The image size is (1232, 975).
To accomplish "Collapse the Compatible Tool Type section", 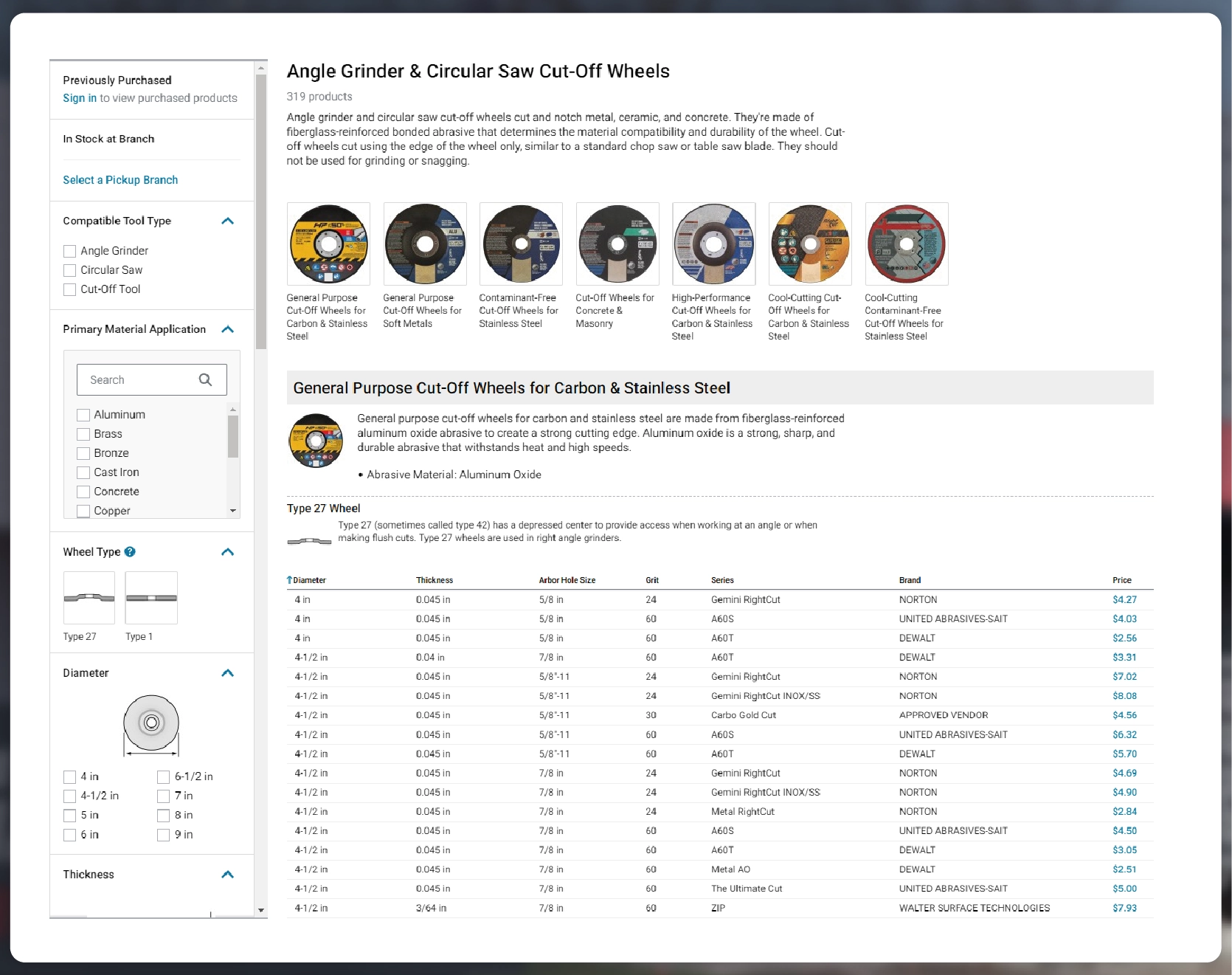I will pyautogui.click(x=228, y=221).
